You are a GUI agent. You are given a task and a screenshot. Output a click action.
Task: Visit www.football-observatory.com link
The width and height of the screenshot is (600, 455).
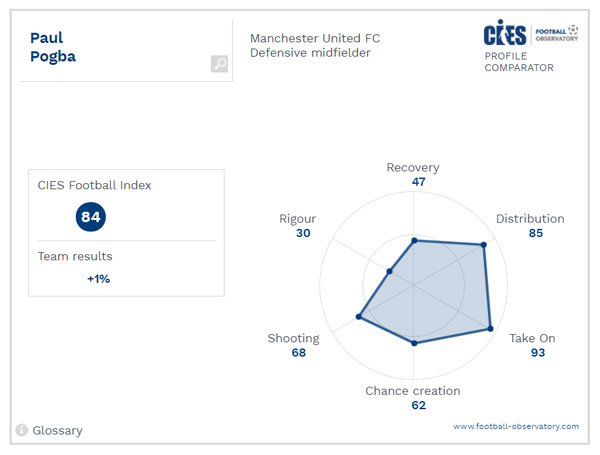pyautogui.click(x=515, y=426)
